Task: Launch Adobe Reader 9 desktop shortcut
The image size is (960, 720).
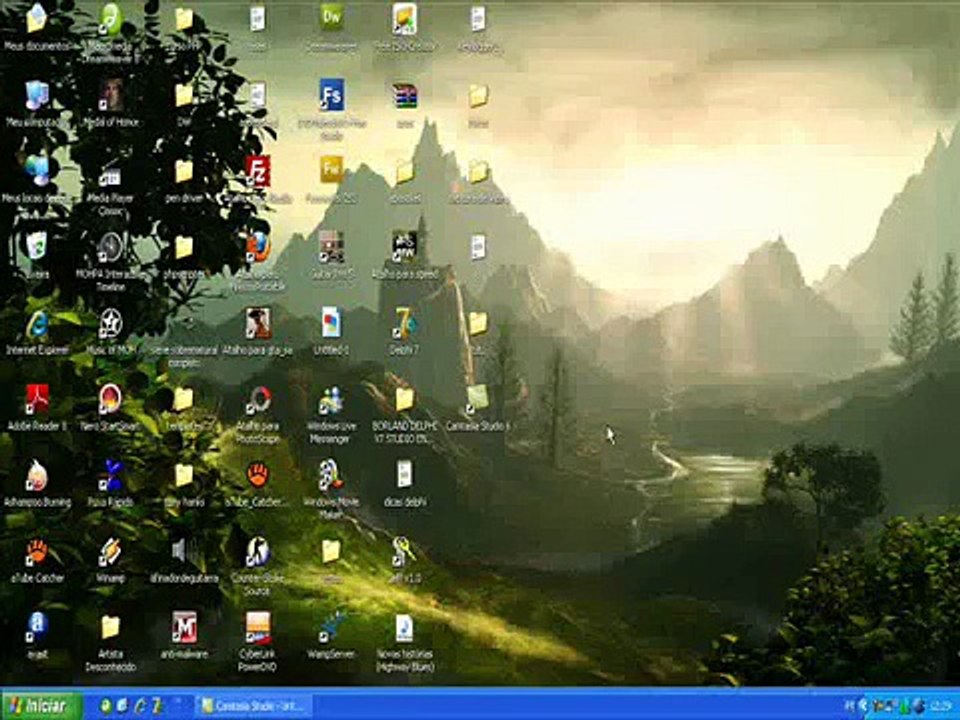Action: pos(37,399)
